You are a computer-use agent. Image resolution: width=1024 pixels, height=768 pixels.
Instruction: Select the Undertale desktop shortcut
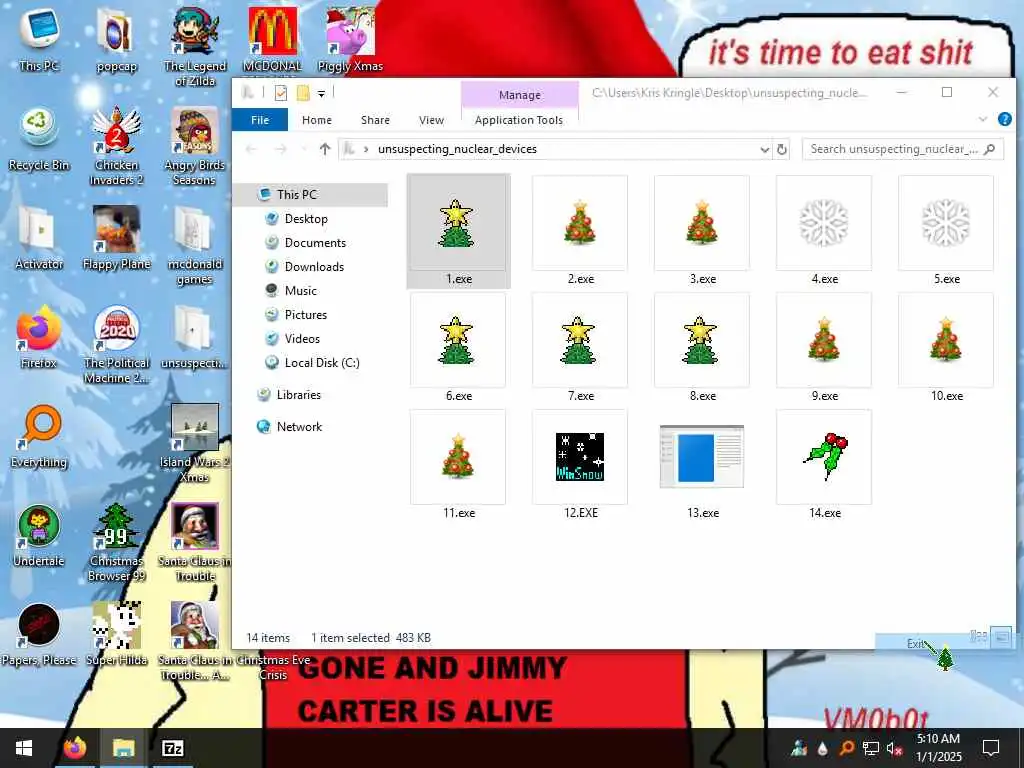point(39,536)
